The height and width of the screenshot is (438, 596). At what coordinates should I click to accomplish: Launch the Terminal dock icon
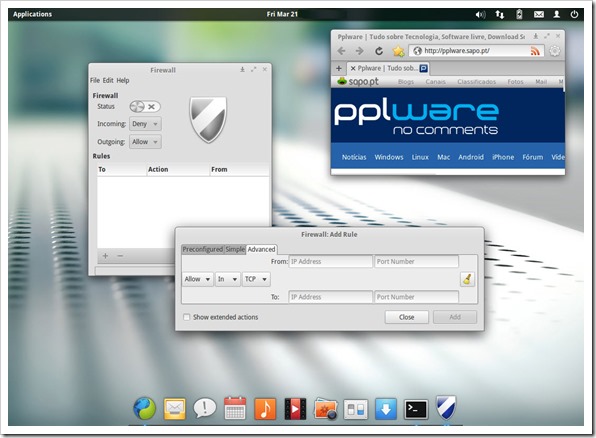pos(415,409)
